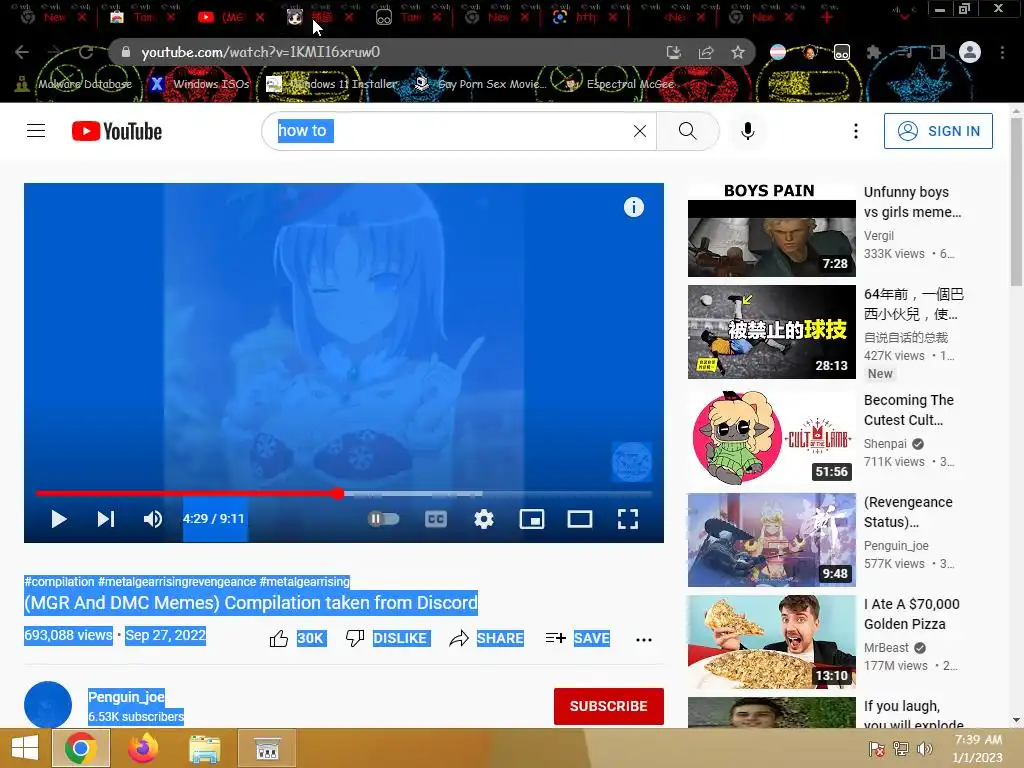Screen dimensions: 1024x768
Task: Start voice search with the microphone
Action: click(748, 131)
